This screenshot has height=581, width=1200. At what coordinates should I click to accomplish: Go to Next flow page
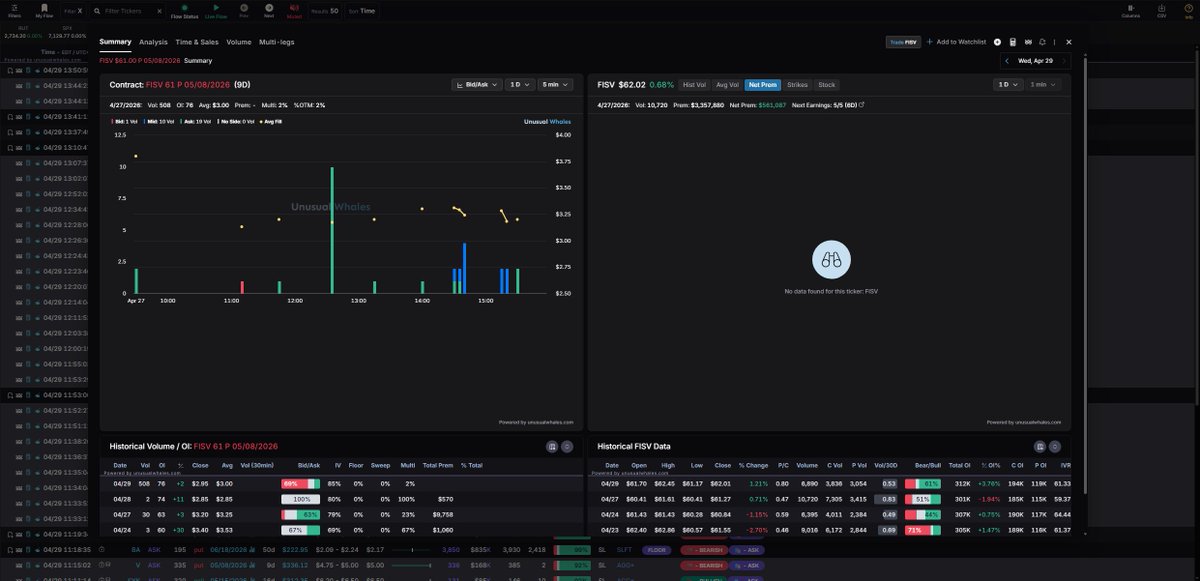point(269,7)
